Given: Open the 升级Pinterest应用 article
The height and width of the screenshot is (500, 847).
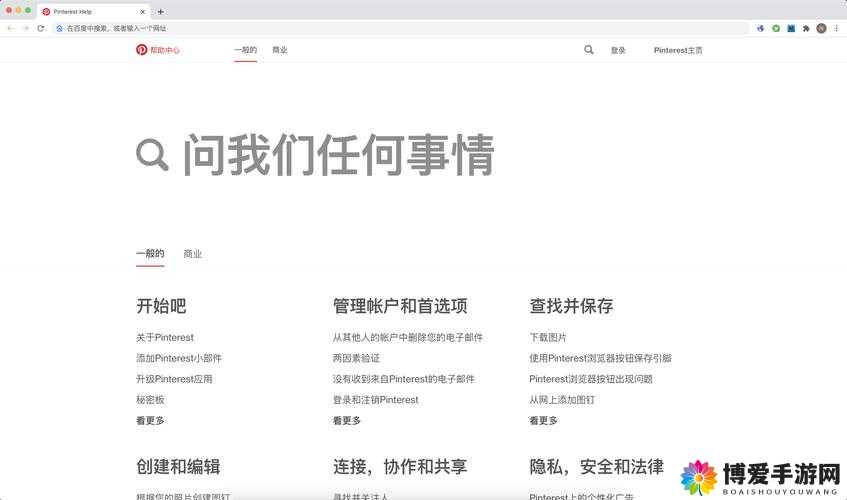Looking at the screenshot, I should 174,379.
